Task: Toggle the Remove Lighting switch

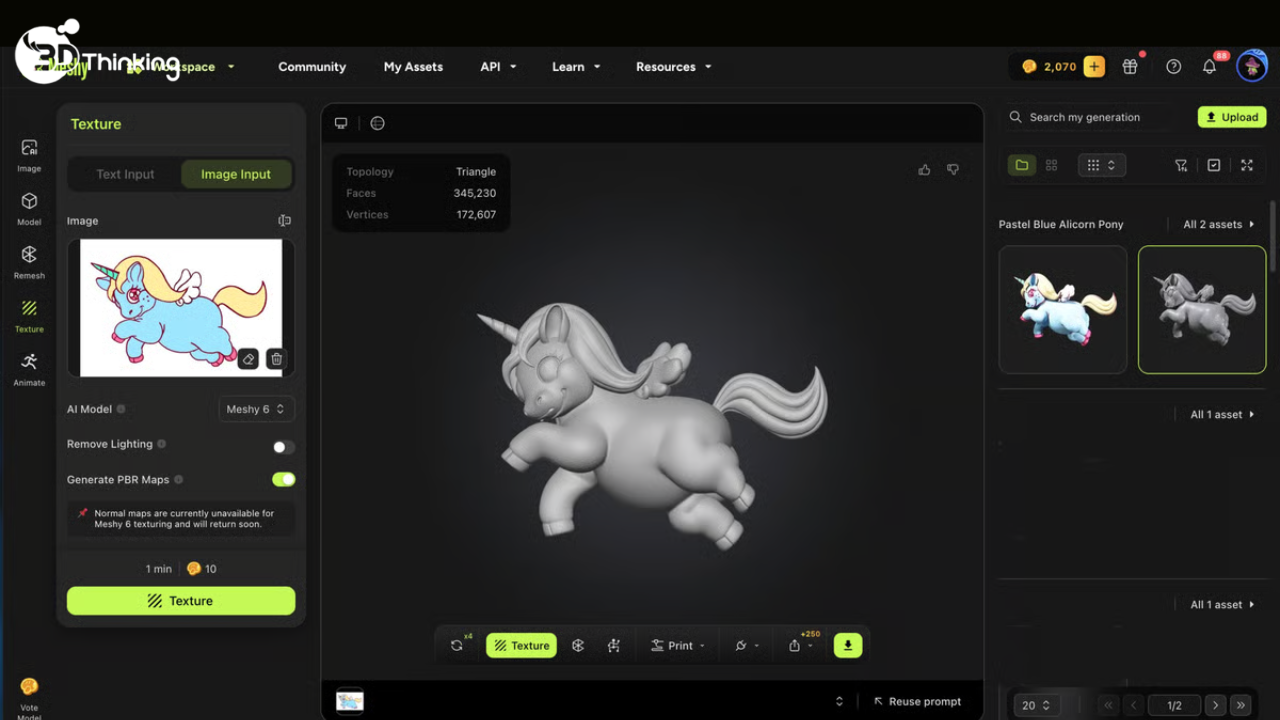Action: point(283,447)
